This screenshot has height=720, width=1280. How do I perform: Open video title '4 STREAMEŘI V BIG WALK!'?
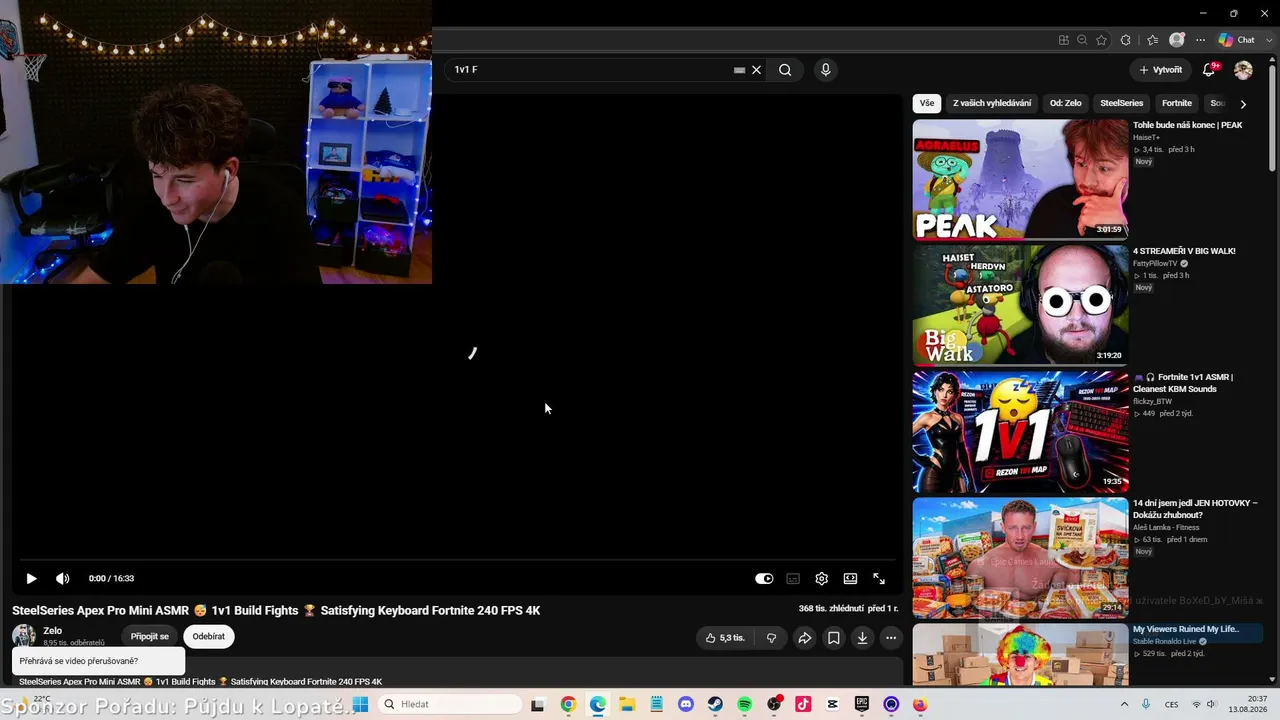click(1184, 251)
